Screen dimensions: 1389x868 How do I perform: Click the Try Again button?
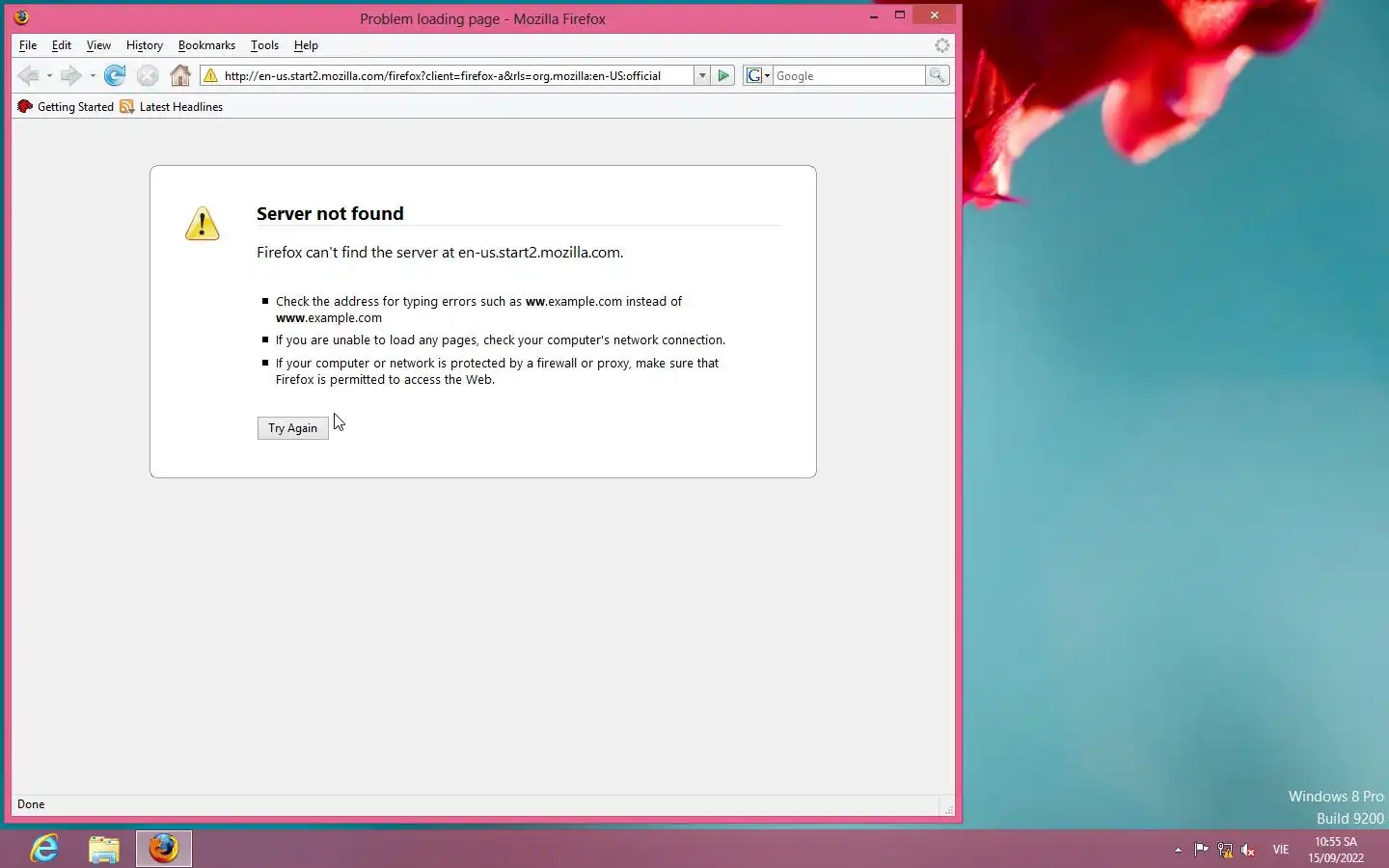tap(293, 428)
